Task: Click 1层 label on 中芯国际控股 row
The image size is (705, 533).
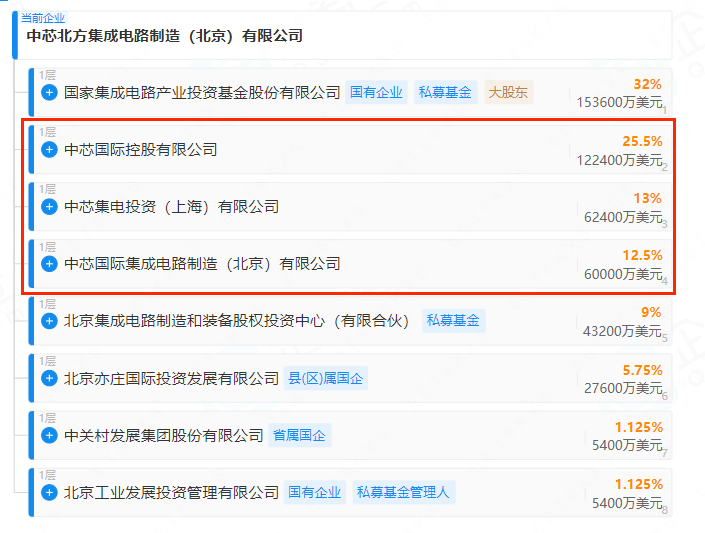Action: click(47, 132)
